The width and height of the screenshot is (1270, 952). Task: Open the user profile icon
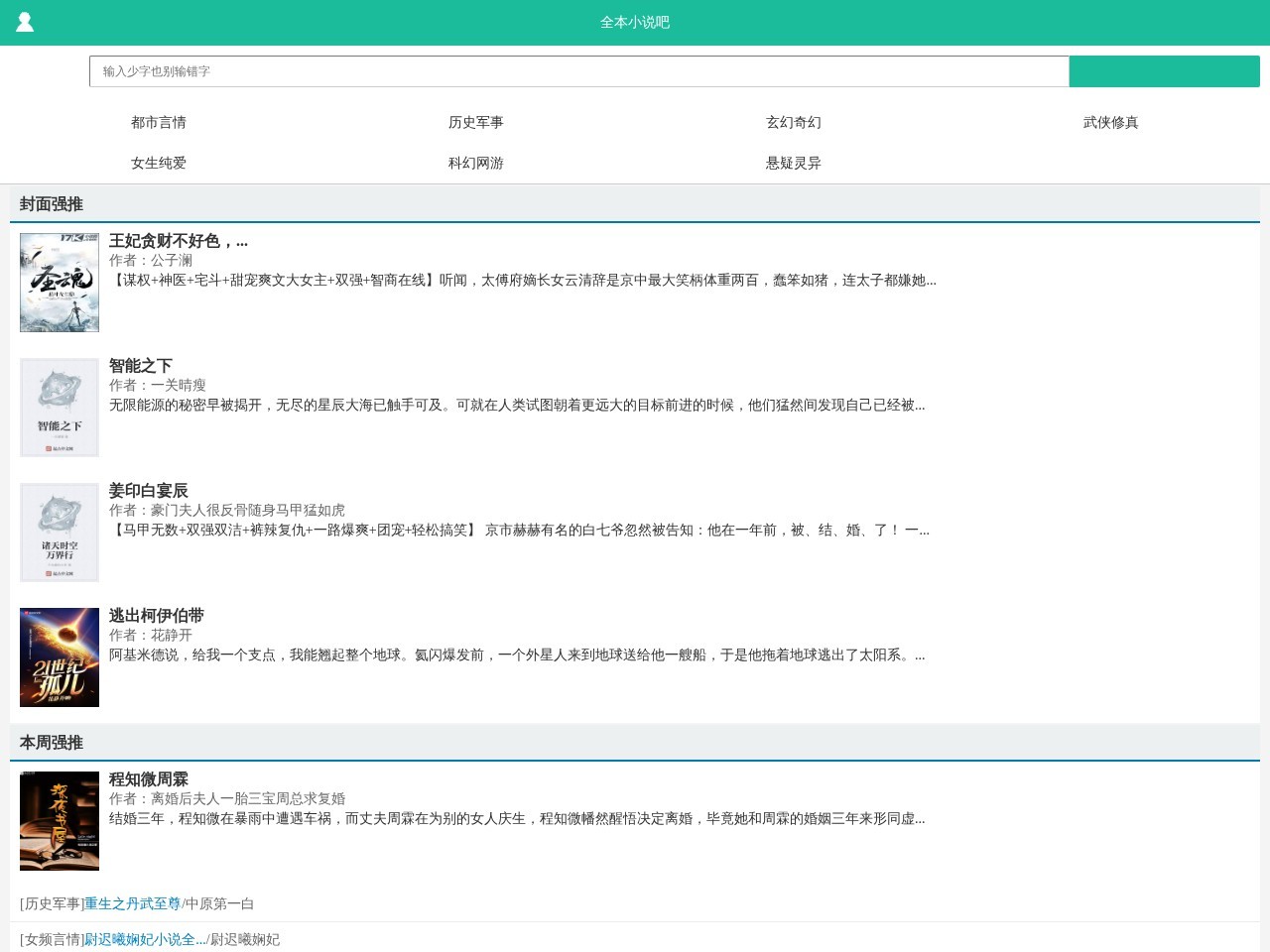click(25, 22)
